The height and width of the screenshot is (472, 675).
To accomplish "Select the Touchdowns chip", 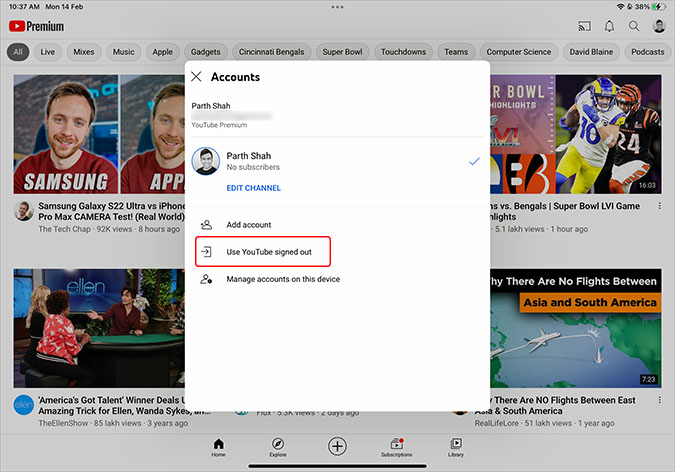I will 403,52.
